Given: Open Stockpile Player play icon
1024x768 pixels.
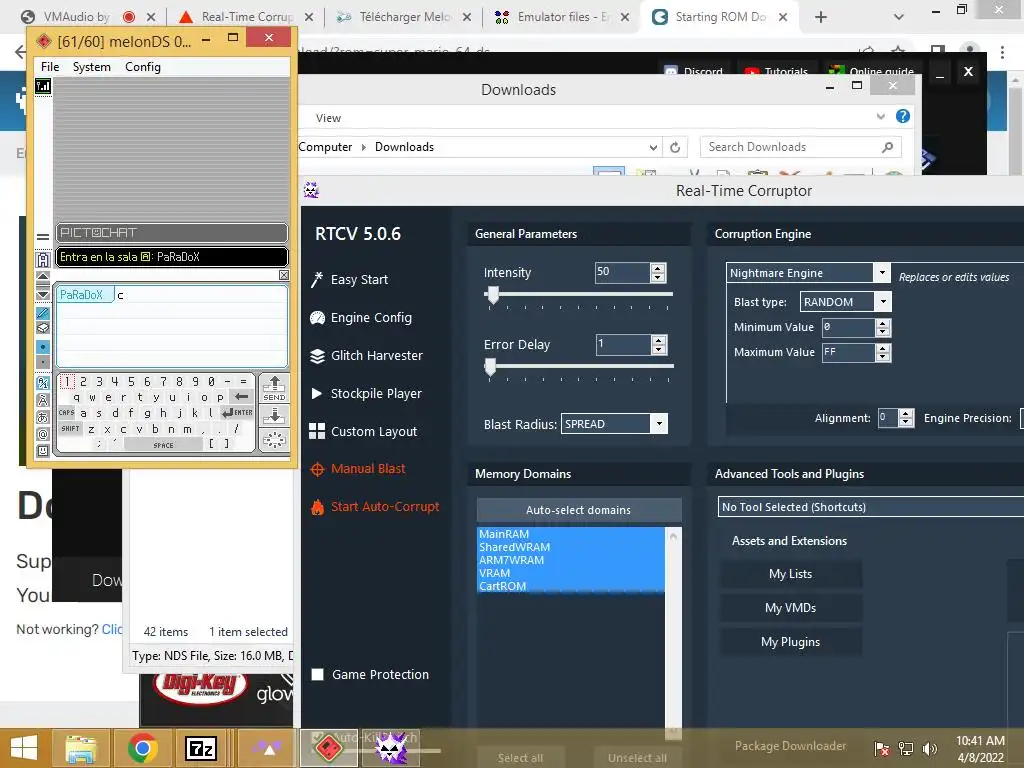Looking at the screenshot, I should pyautogui.click(x=317, y=394).
